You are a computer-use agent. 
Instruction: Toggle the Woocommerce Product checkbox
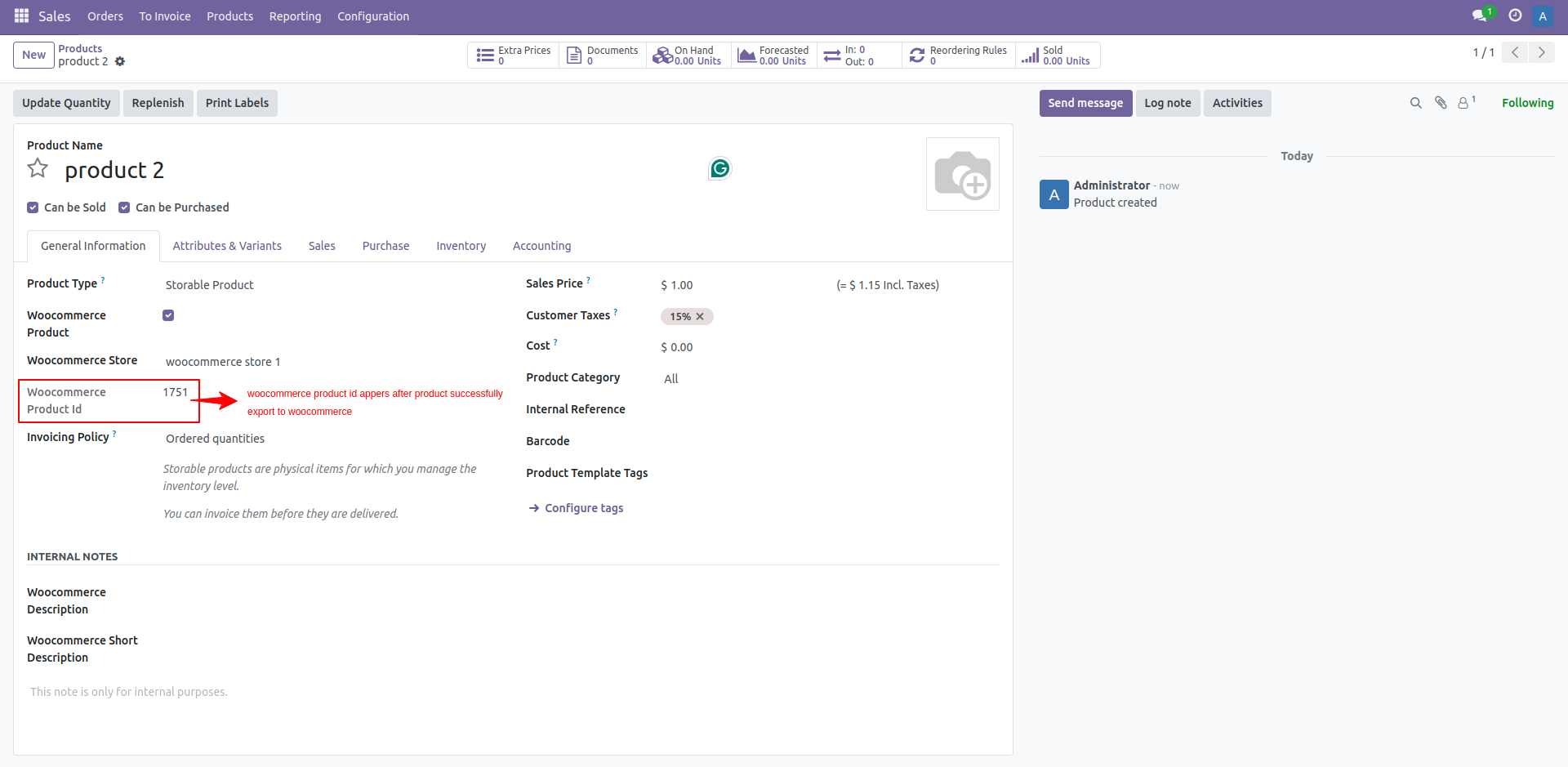coord(167,314)
